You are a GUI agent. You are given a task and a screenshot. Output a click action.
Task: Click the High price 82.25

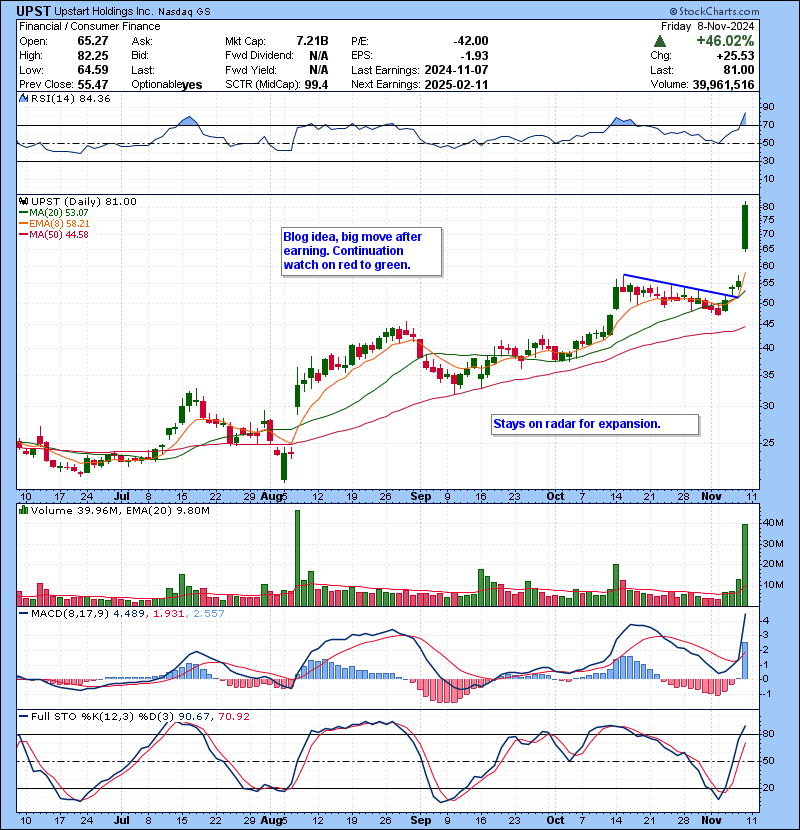[x=93, y=56]
